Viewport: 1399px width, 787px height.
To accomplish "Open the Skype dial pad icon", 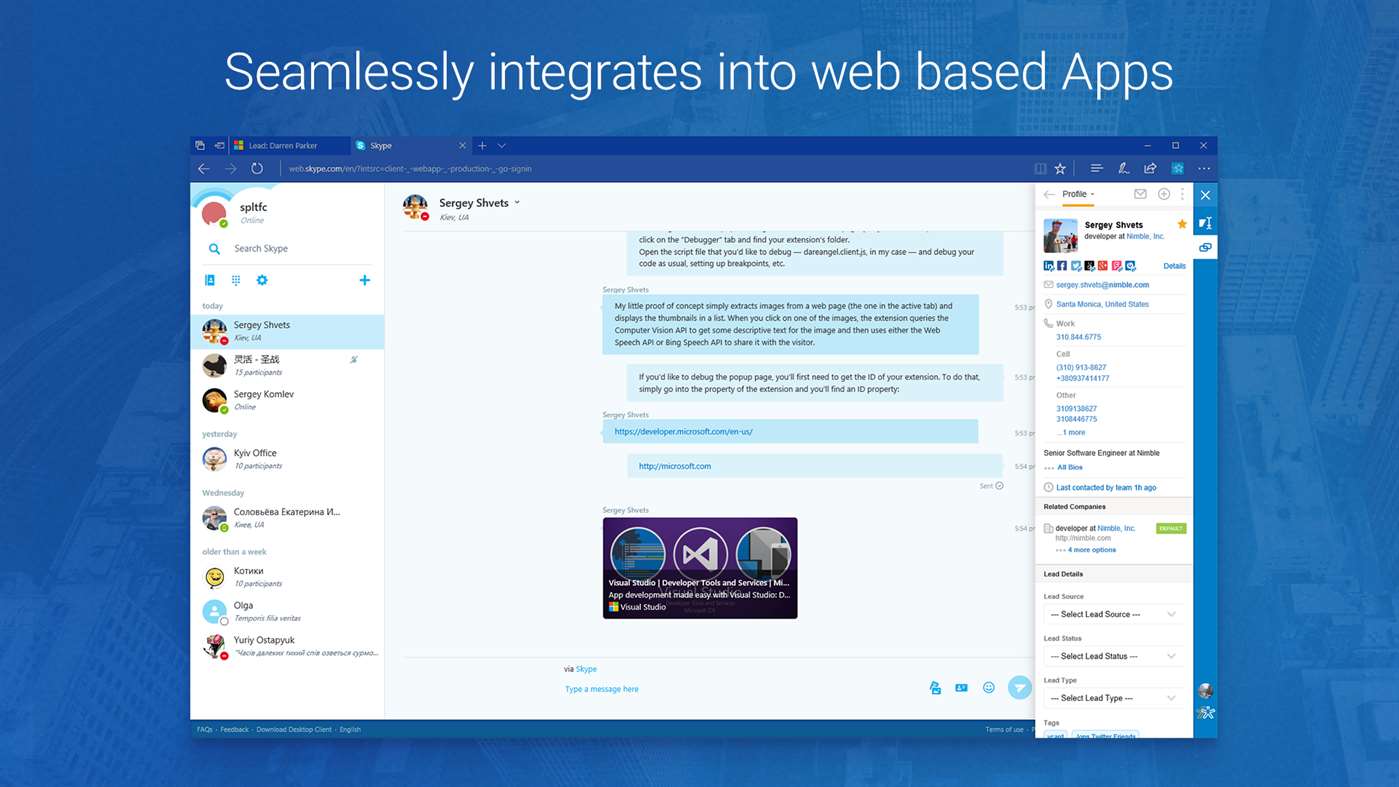I will coord(236,280).
